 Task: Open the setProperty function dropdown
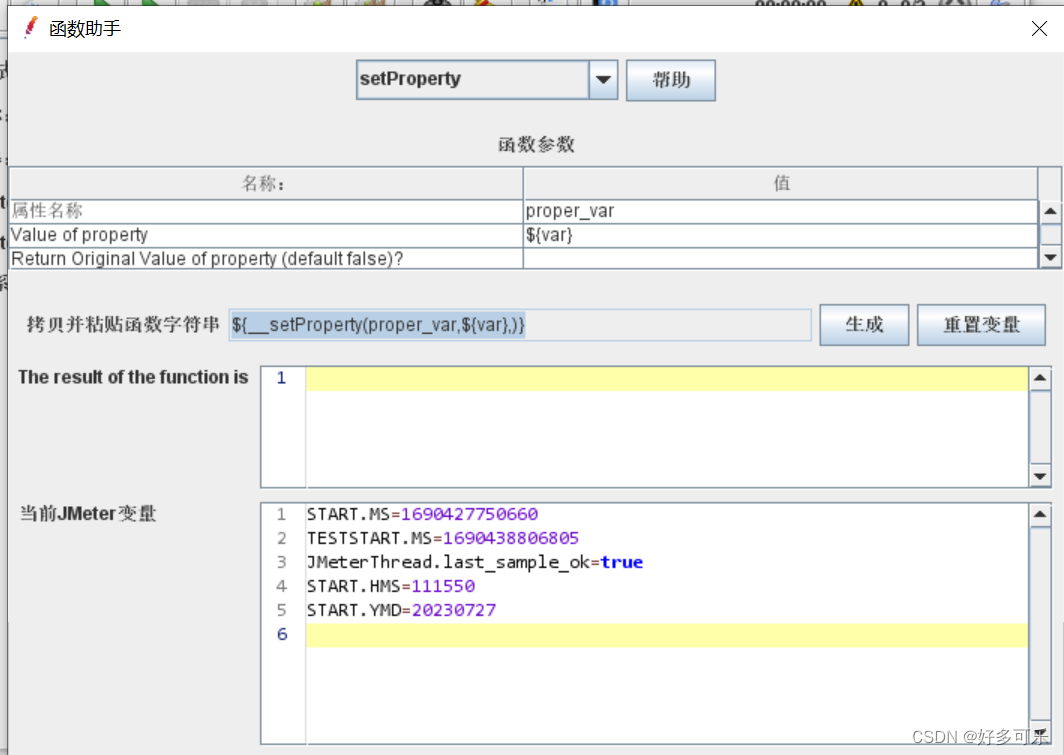click(487, 79)
